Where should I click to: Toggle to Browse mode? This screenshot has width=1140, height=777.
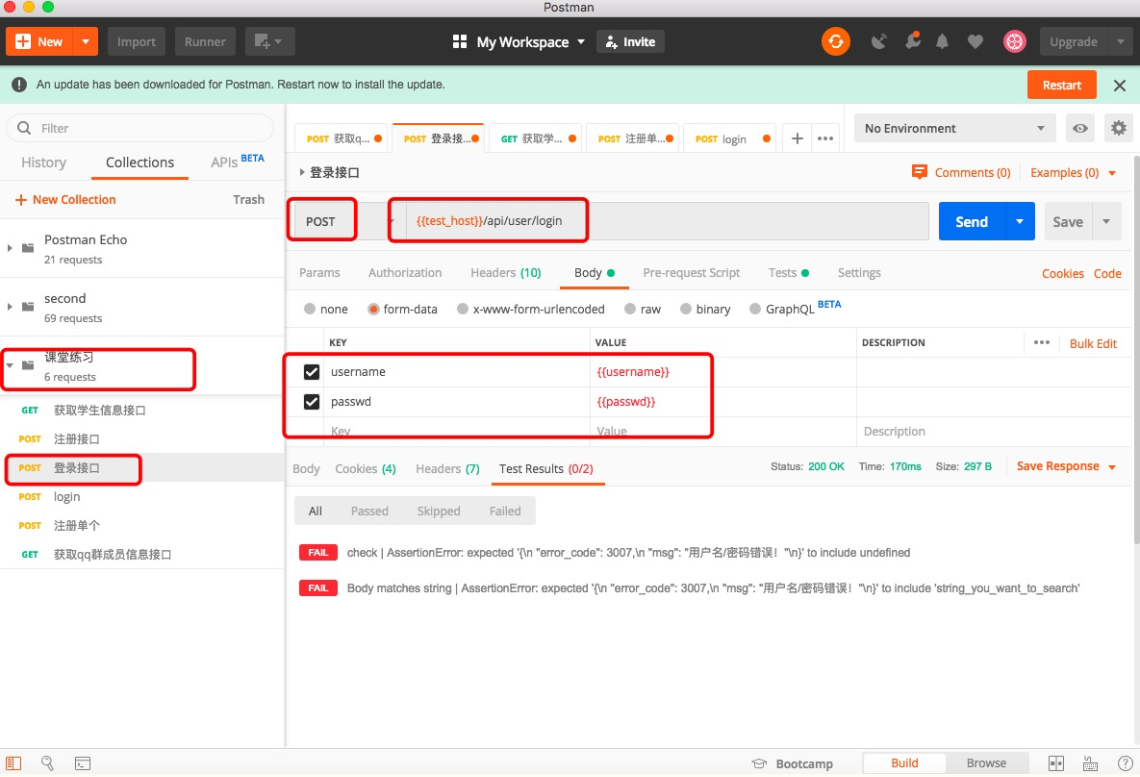986,763
